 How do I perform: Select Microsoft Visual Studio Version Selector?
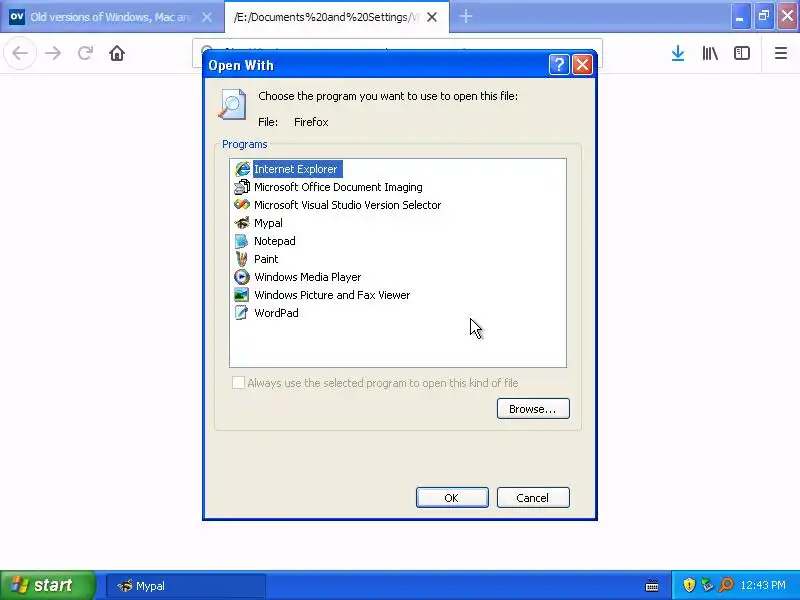pos(337,205)
